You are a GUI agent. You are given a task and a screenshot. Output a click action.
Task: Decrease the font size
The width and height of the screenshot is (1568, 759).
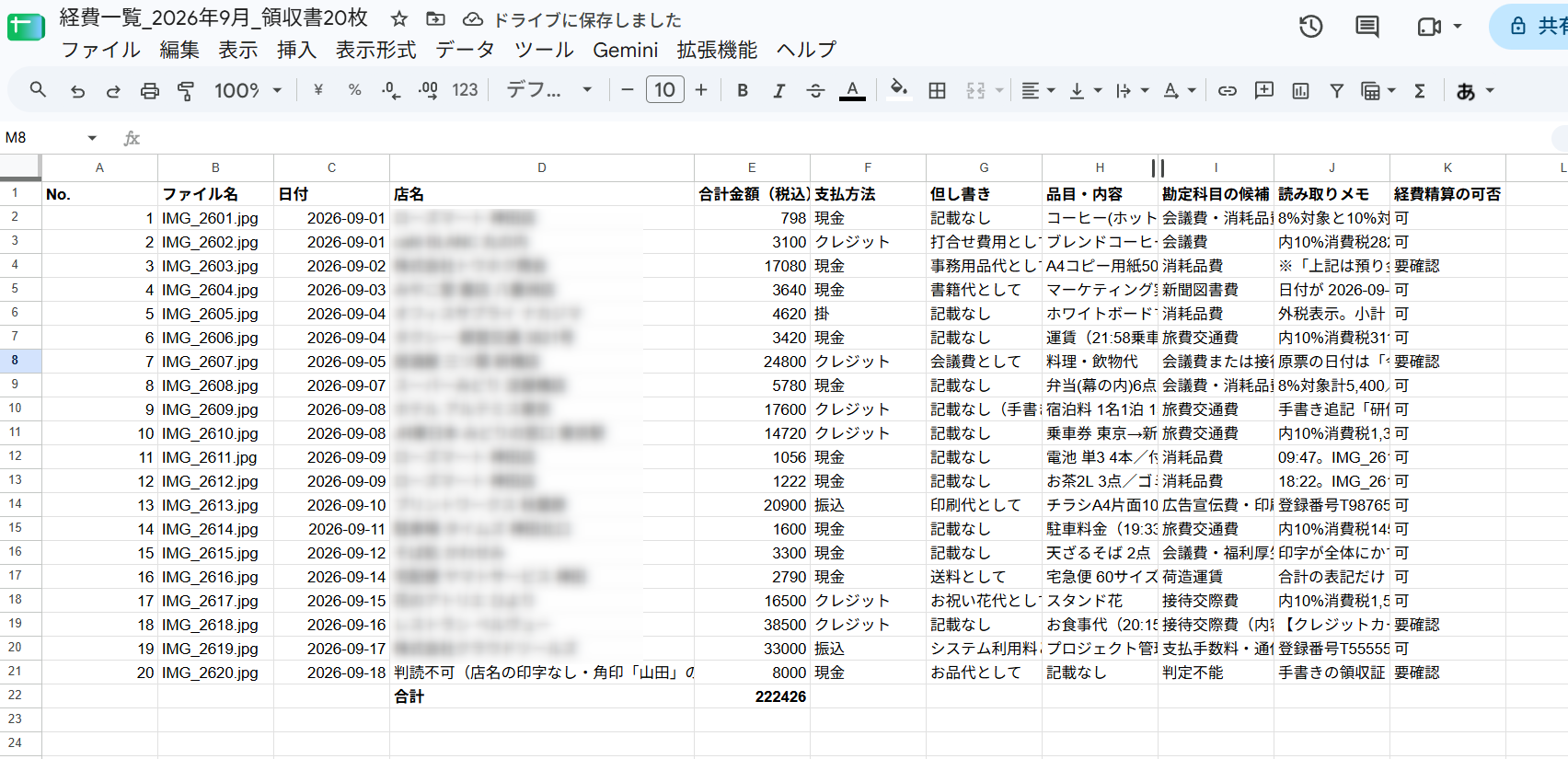tap(628, 90)
